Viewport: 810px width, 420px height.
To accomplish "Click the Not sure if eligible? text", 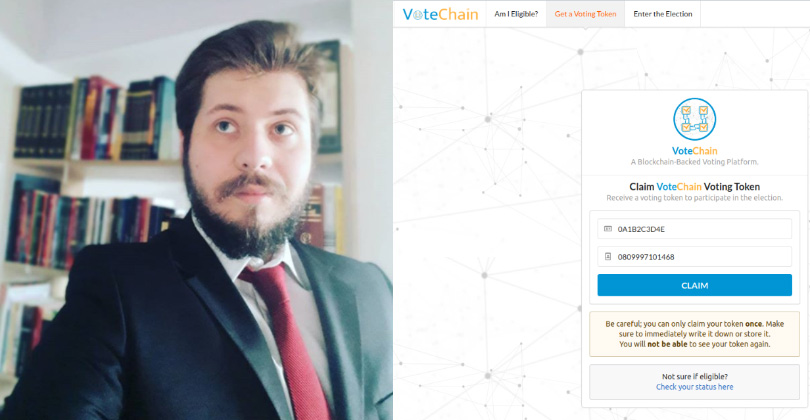I will pos(694,377).
